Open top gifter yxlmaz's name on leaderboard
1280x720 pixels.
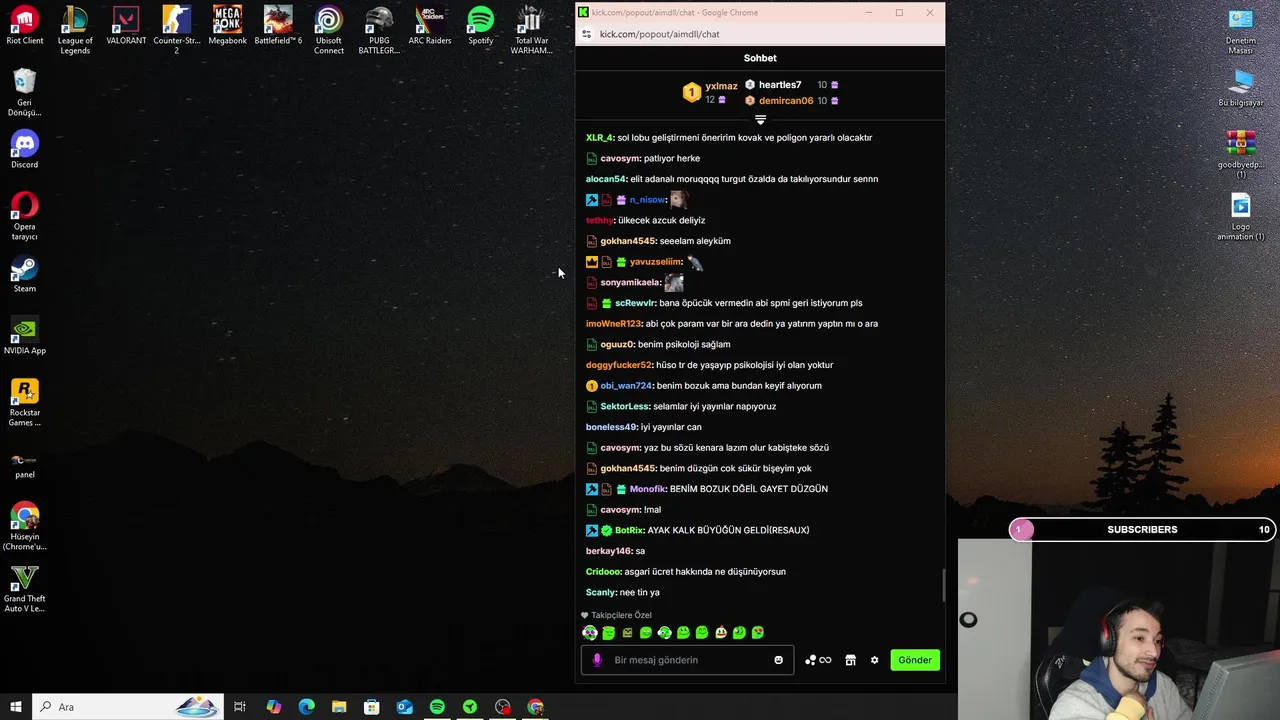click(721, 86)
